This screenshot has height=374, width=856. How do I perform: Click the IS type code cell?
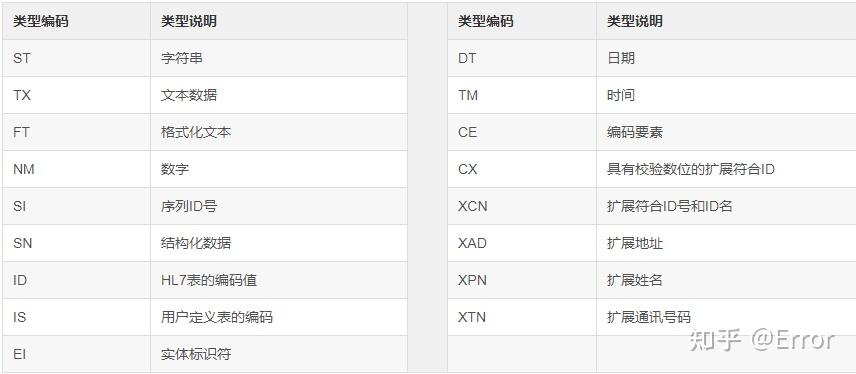[x=76, y=317]
